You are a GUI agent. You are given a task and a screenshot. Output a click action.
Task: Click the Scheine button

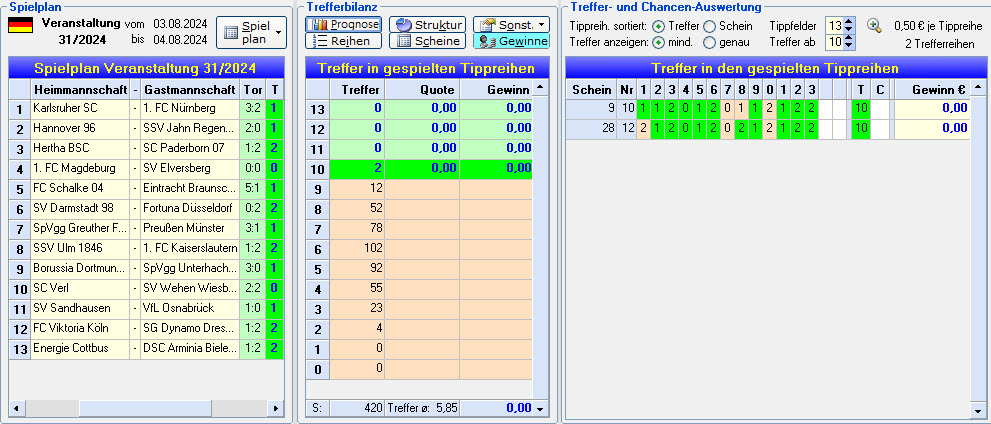[427, 41]
